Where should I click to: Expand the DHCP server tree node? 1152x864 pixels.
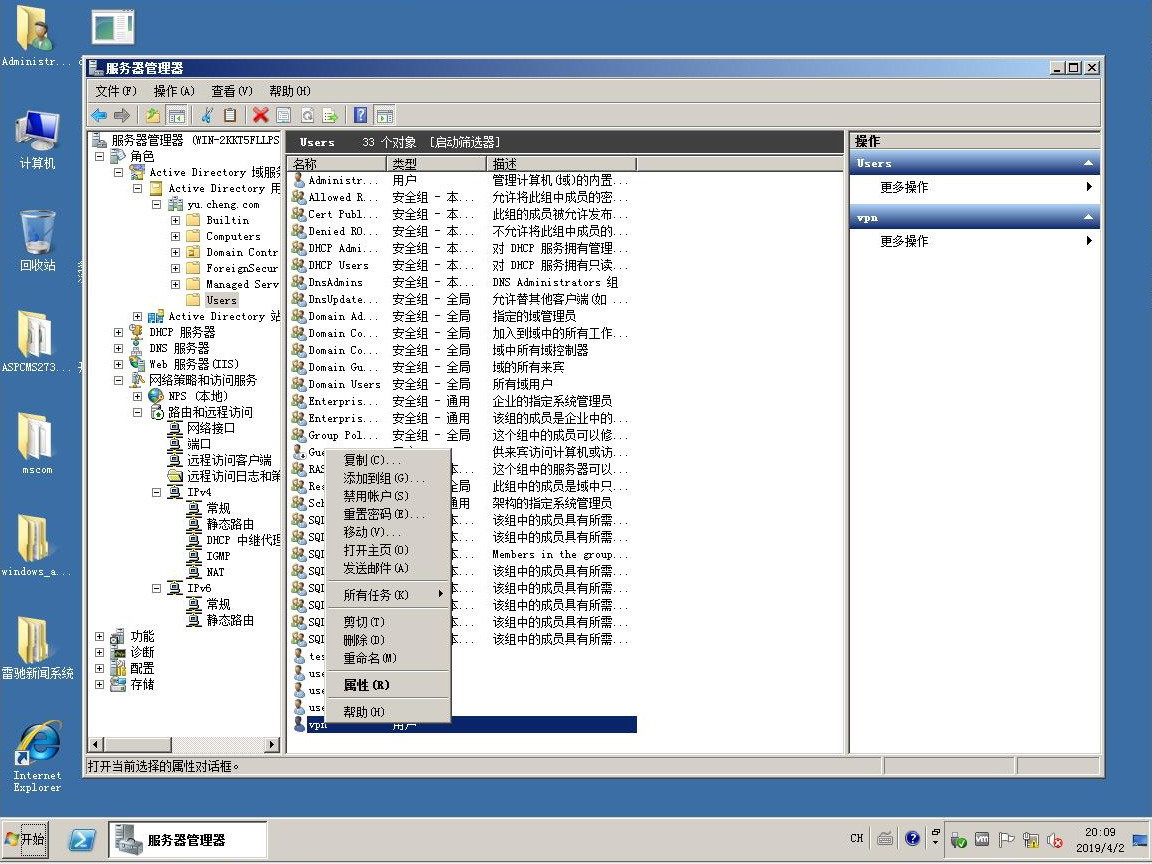119,332
